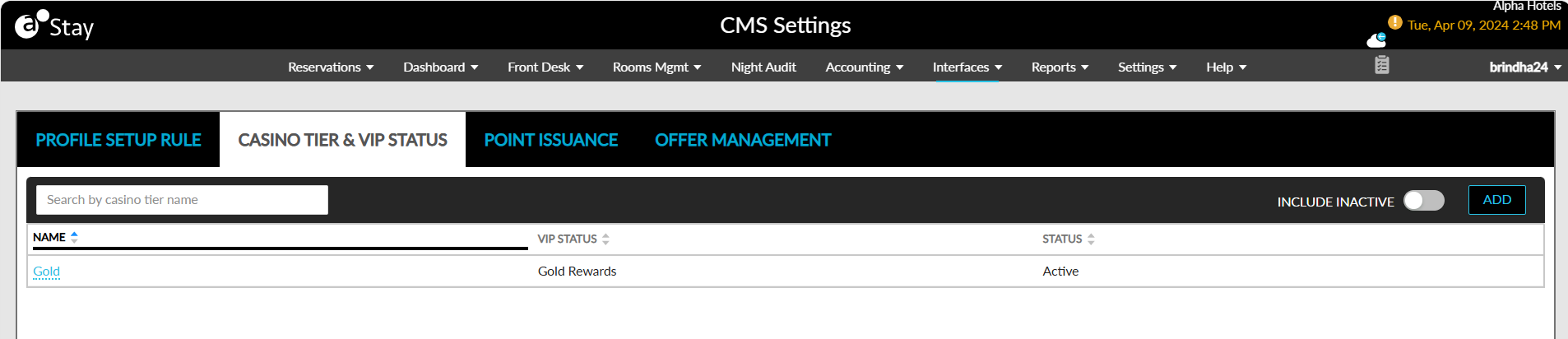
Task: Expand the brindha24 user menu
Action: pyautogui.click(x=1525, y=67)
